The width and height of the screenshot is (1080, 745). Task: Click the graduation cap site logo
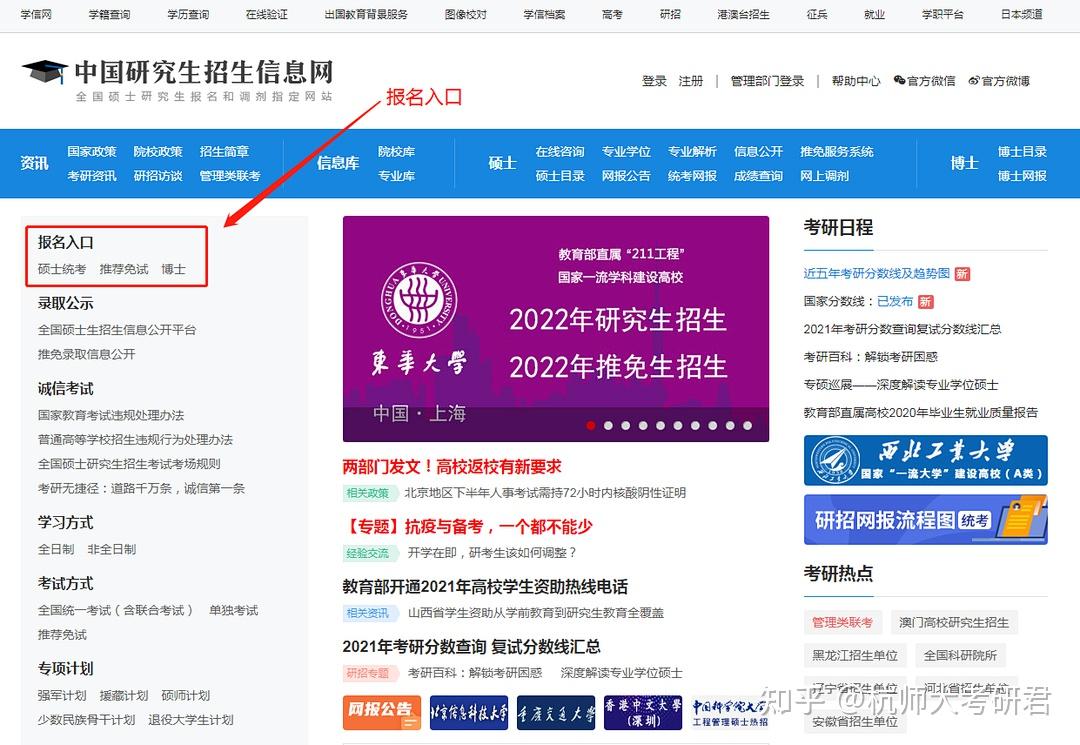[45, 72]
